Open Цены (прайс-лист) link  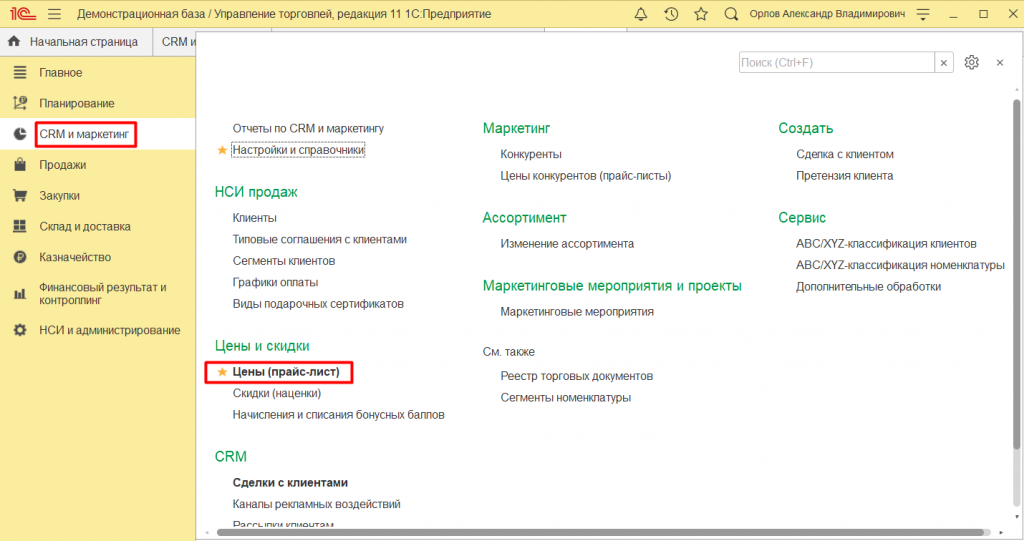286,372
